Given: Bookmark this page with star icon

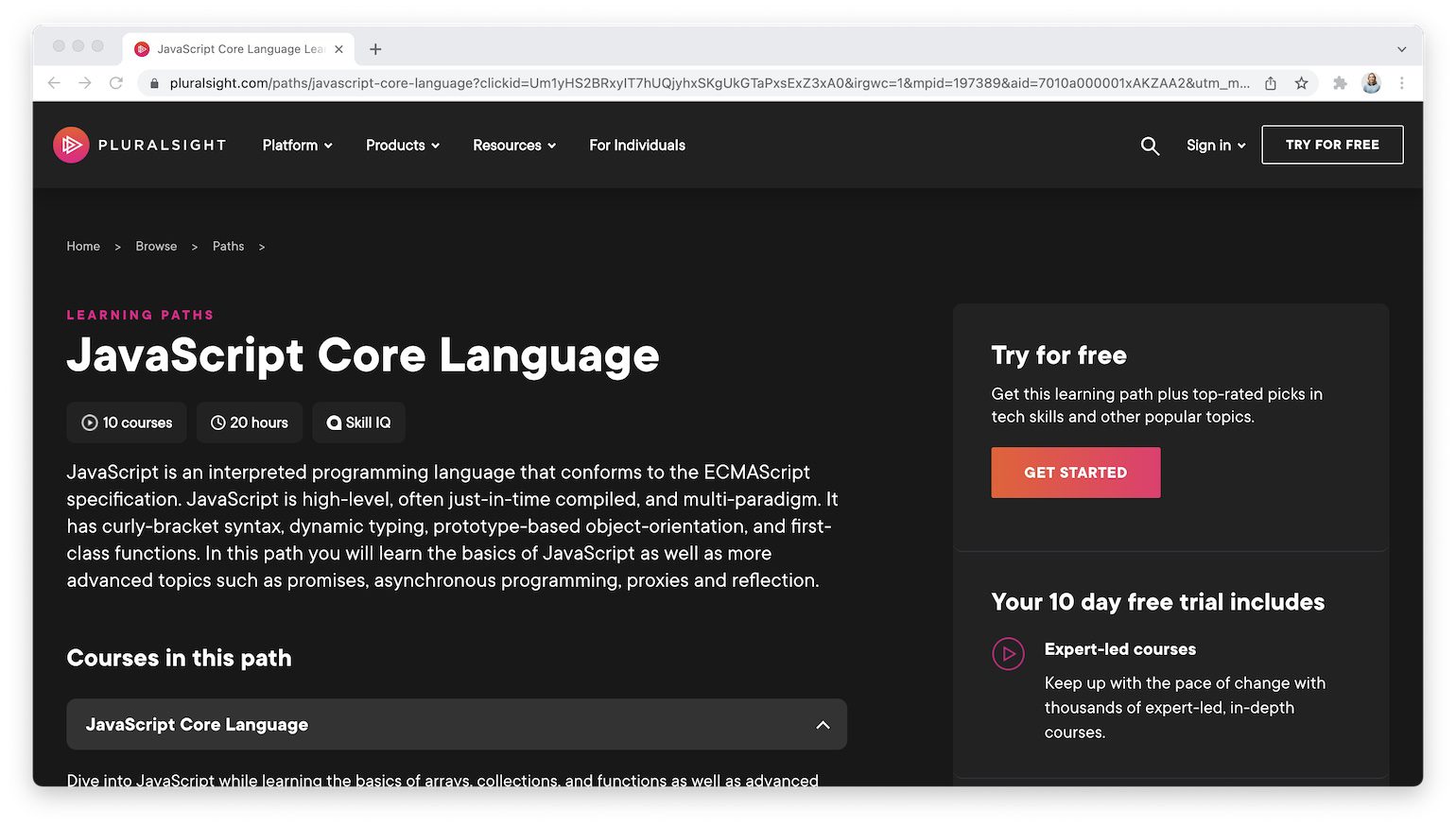Looking at the screenshot, I should pos(1302,83).
